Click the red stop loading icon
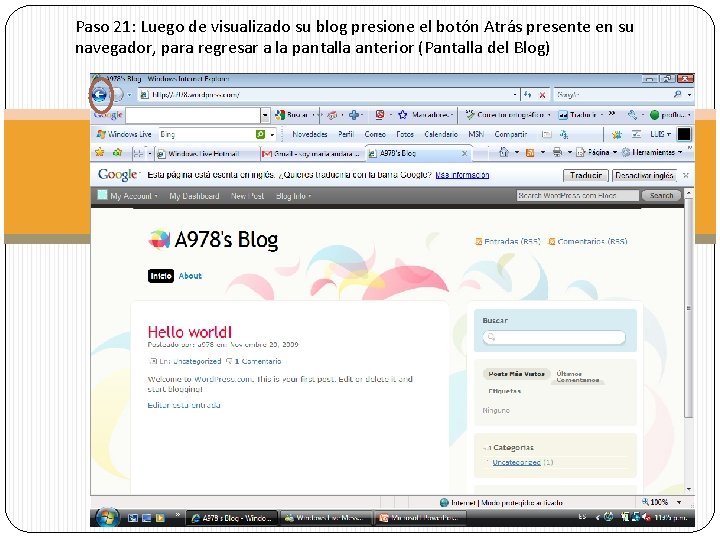This screenshot has height=540, width=720. 542,95
